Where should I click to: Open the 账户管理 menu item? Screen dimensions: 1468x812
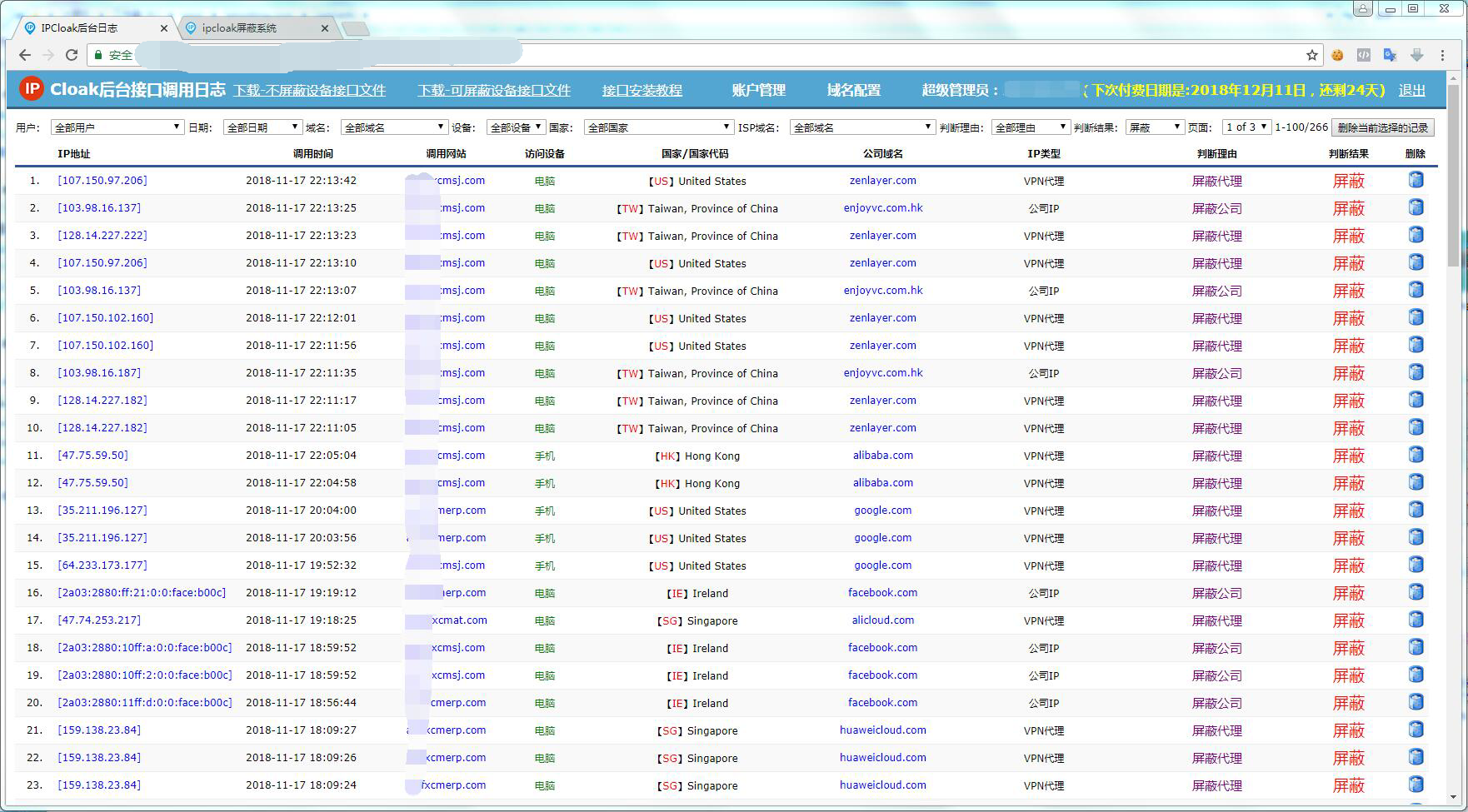(758, 90)
